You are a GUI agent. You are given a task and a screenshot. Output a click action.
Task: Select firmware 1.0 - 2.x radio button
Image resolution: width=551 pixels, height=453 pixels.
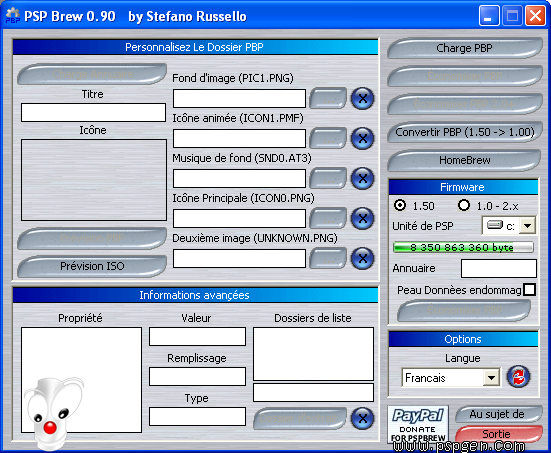[x=464, y=205]
